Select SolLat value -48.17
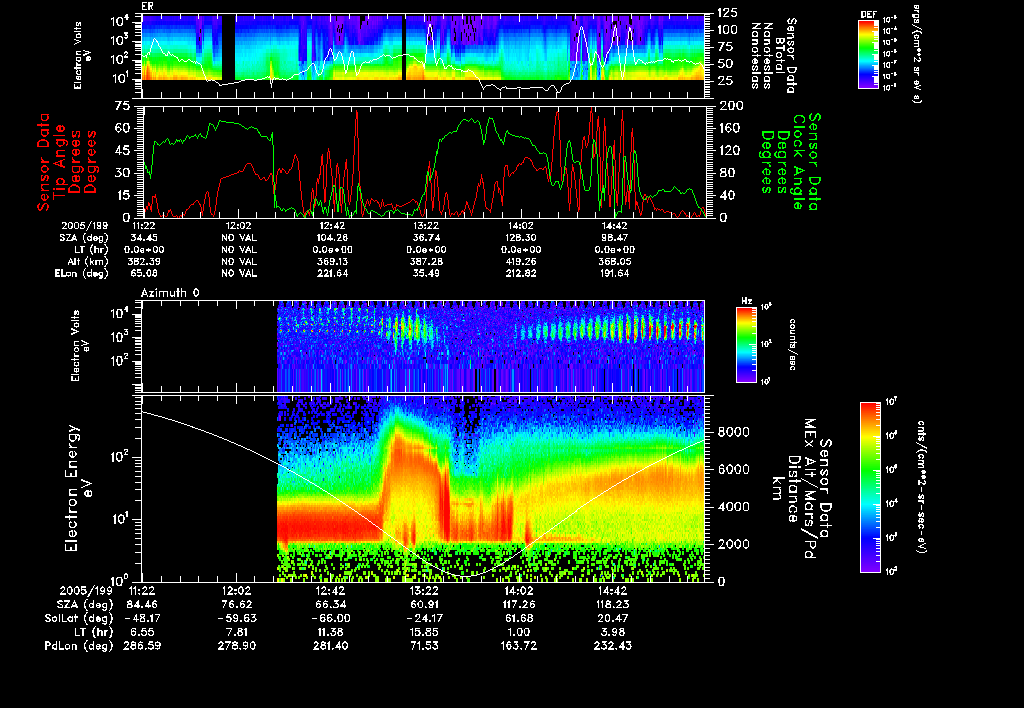 tap(142, 619)
